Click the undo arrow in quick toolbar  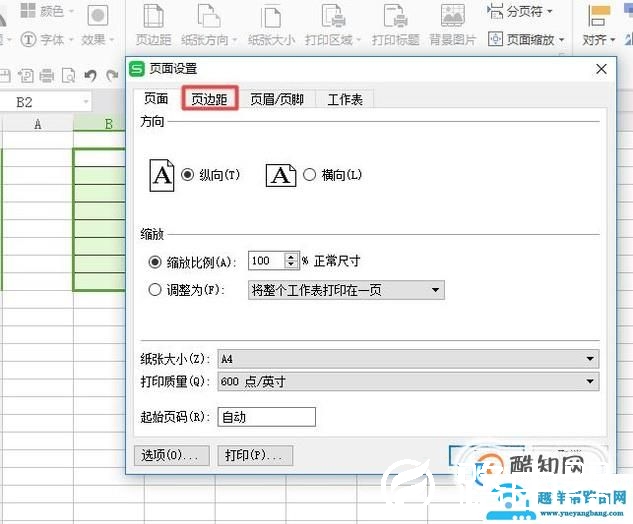click(90, 75)
